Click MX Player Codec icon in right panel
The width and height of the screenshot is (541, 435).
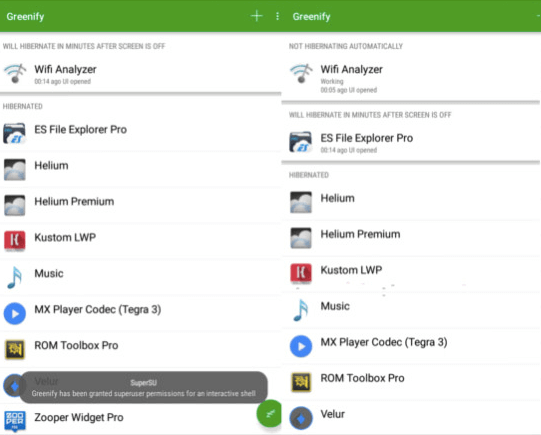(x=301, y=346)
